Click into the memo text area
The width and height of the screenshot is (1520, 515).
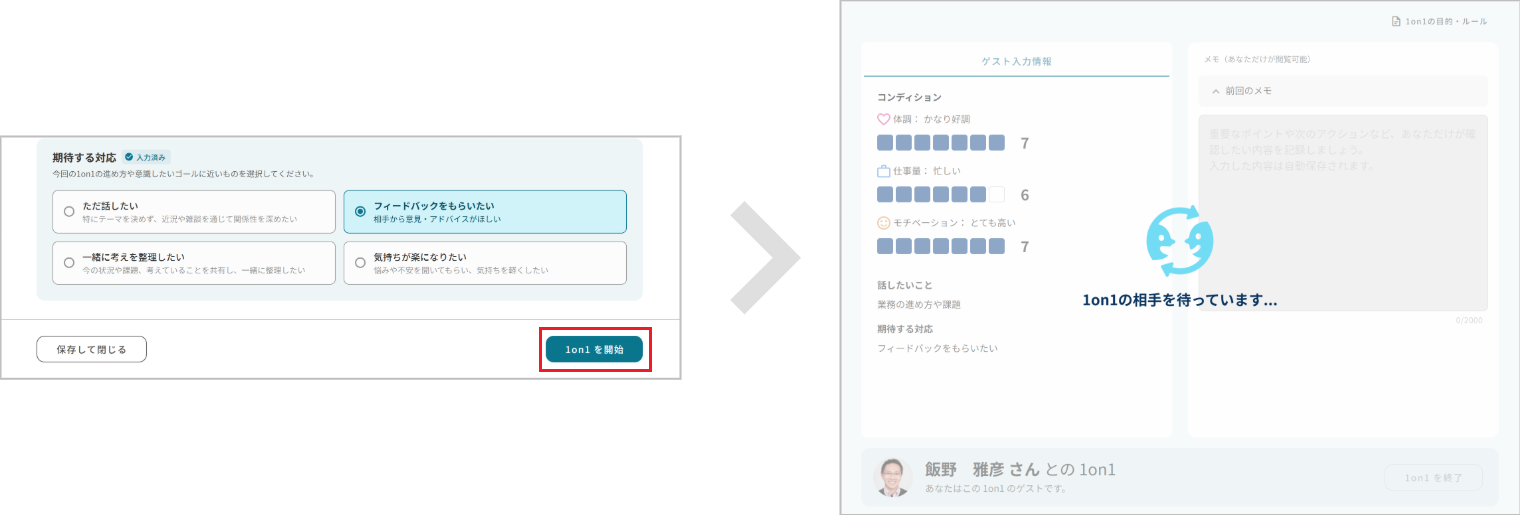(1343, 212)
